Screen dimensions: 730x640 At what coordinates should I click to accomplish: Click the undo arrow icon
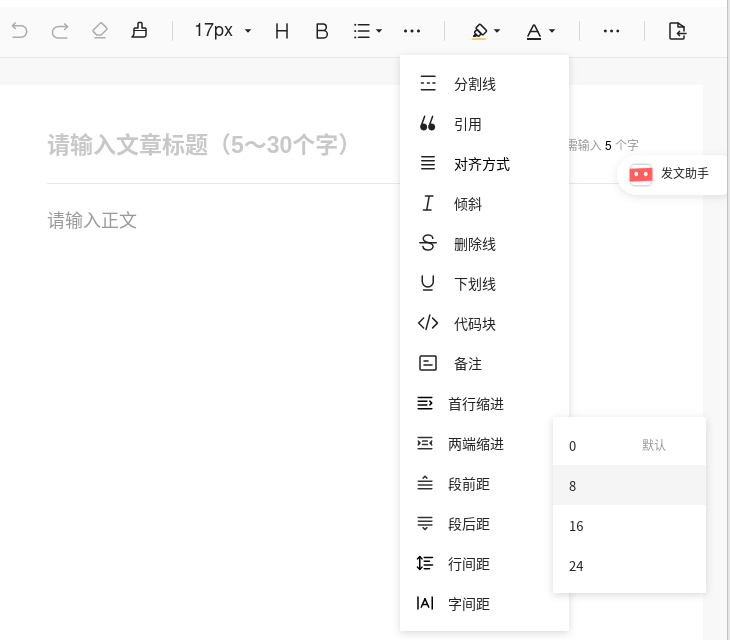(x=19, y=31)
